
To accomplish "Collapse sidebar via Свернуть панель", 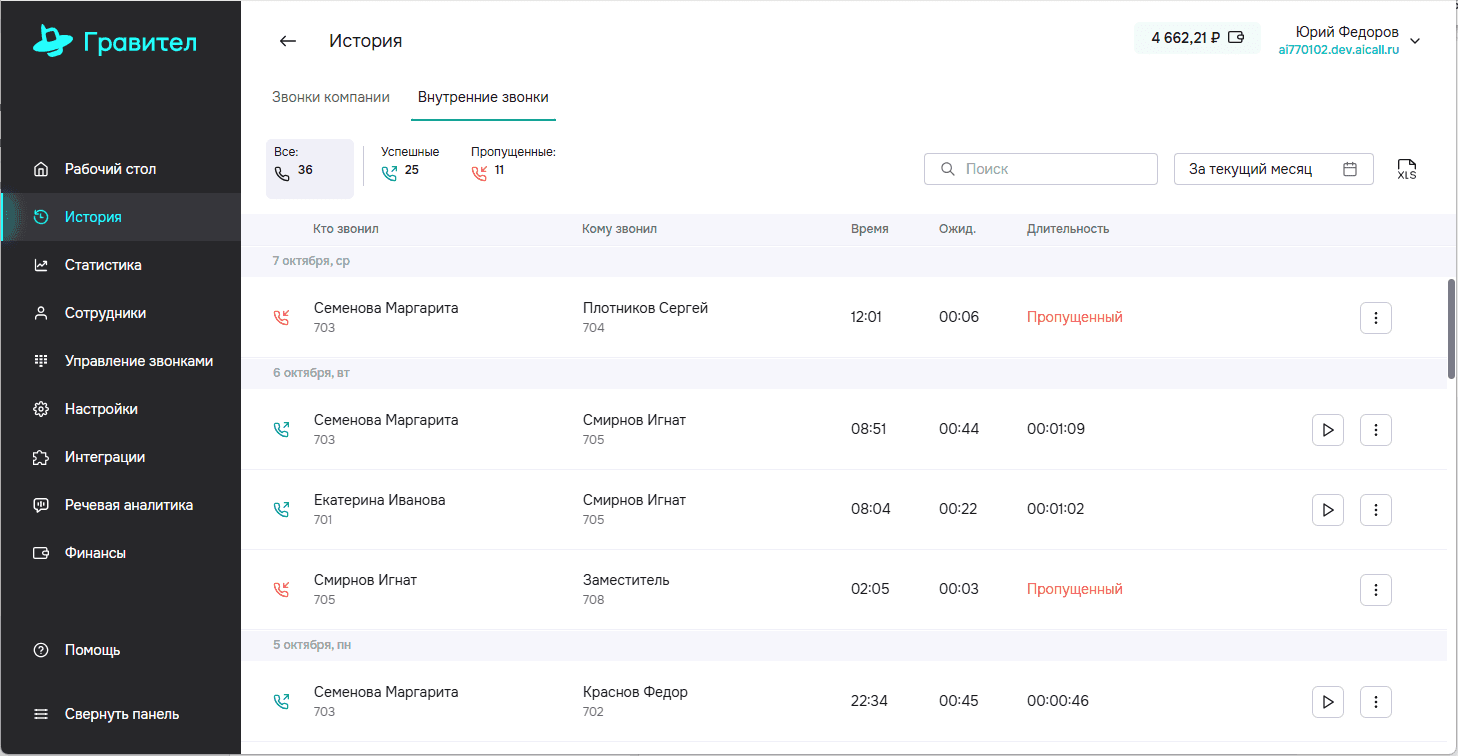I will 121,714.
